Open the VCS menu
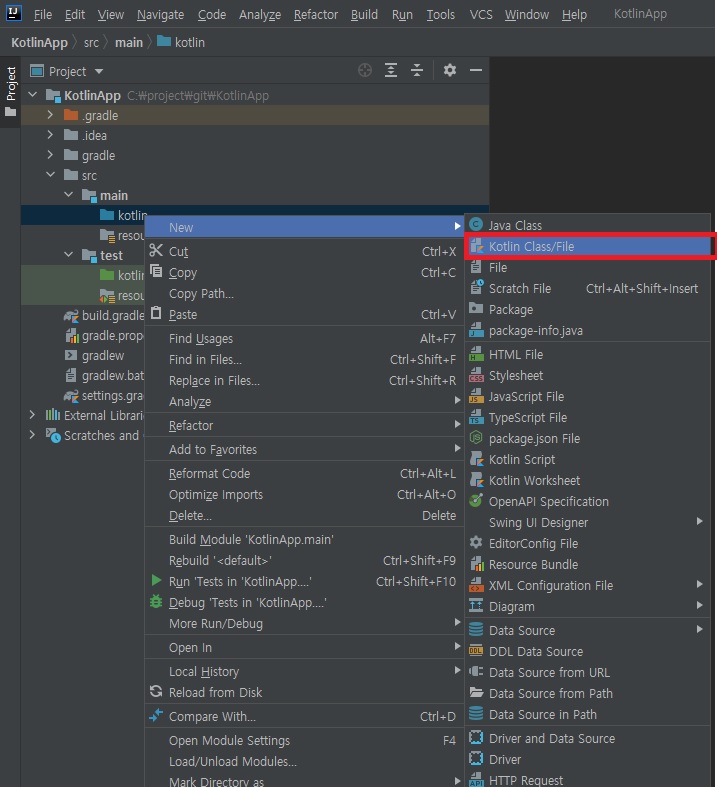The image size is (717, 787). point(481,15)
